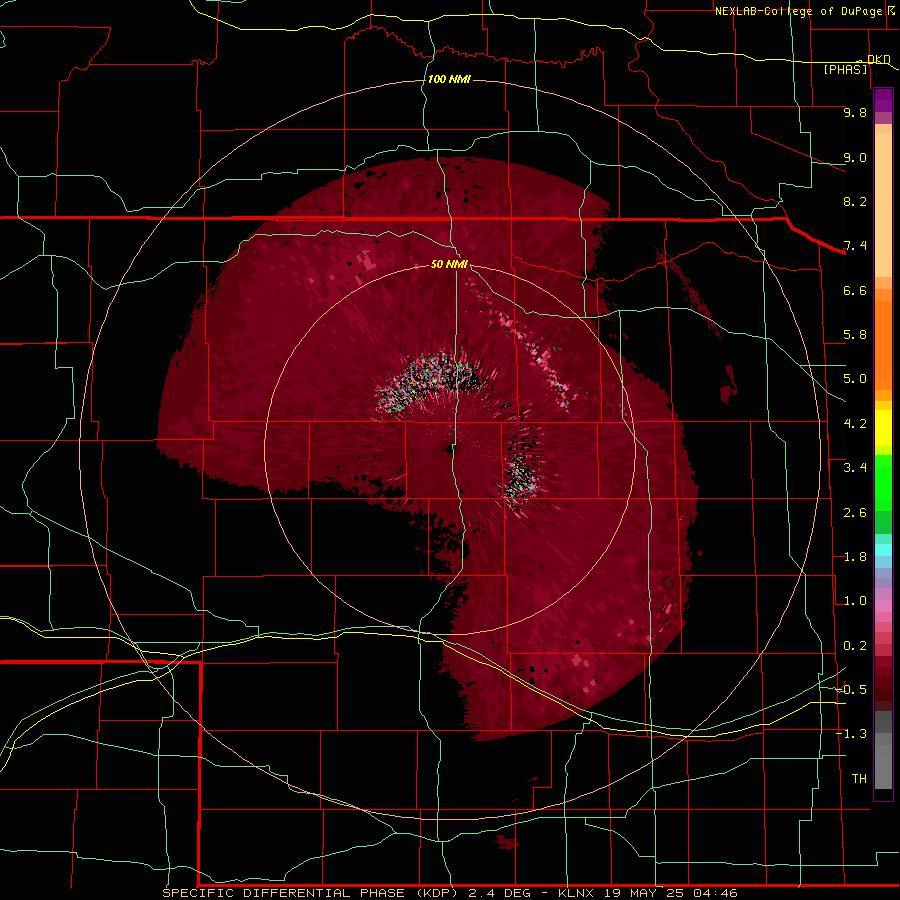Screen dimensions: 900x900
Task: Click the 1.0 scale label
Action: click(855, 601)
